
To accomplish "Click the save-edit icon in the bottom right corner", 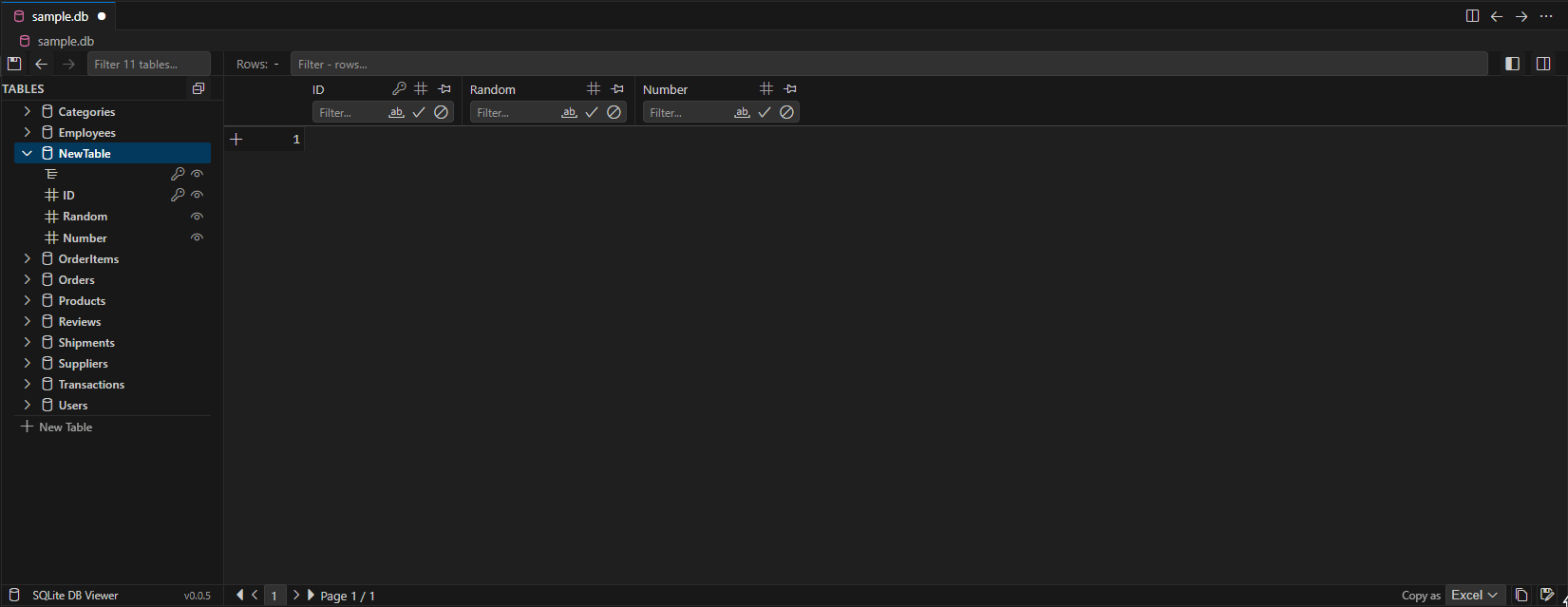I will (x=1547, y=595).
